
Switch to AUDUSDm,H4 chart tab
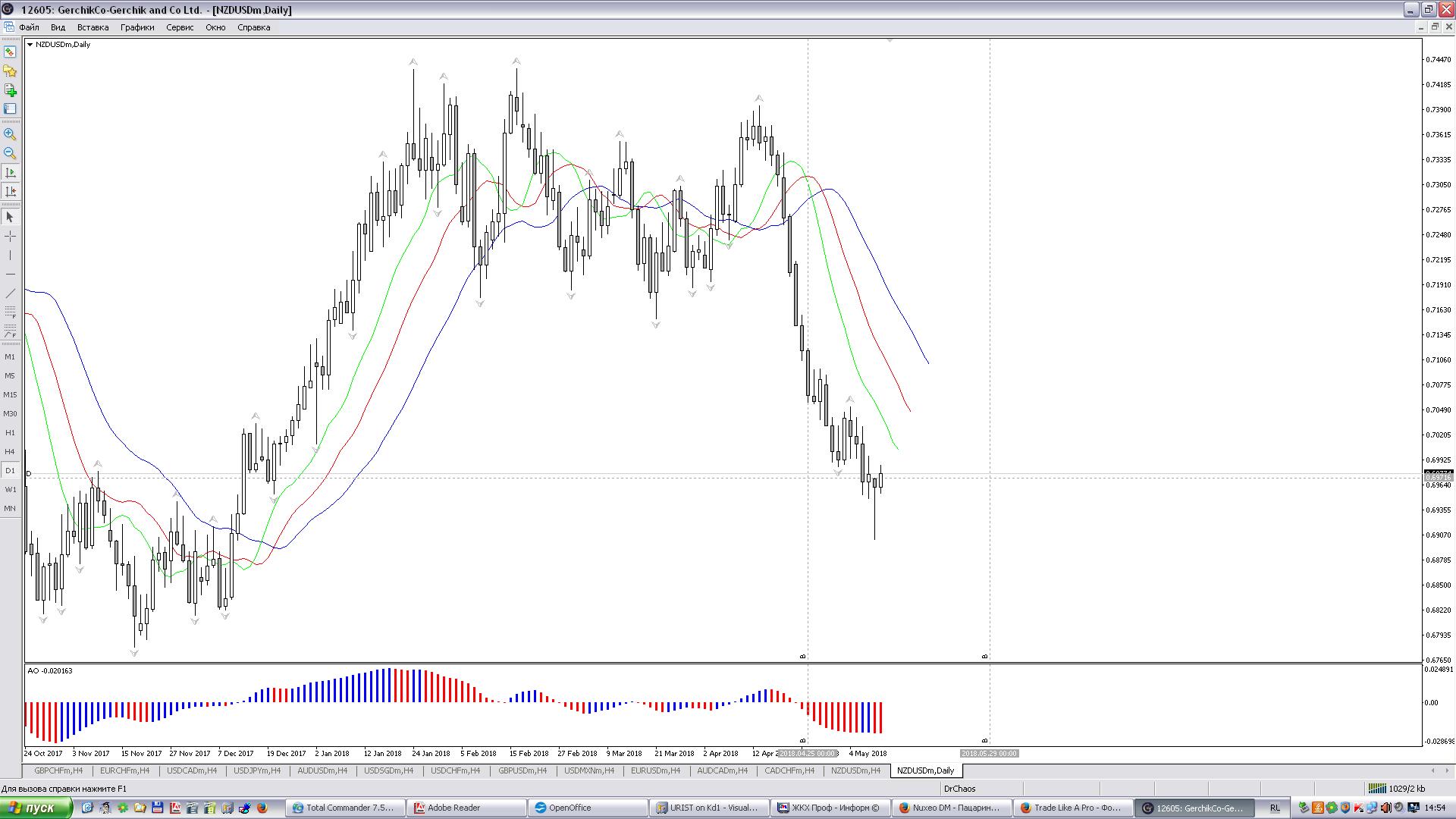pyautogui.click(x=322, y=770)
